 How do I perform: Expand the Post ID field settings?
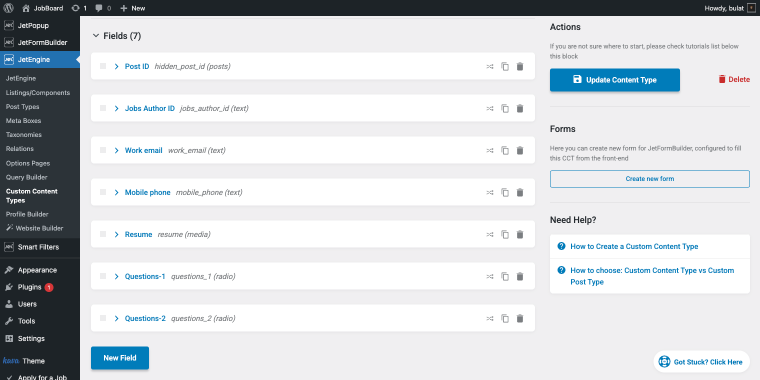[116, 66]
